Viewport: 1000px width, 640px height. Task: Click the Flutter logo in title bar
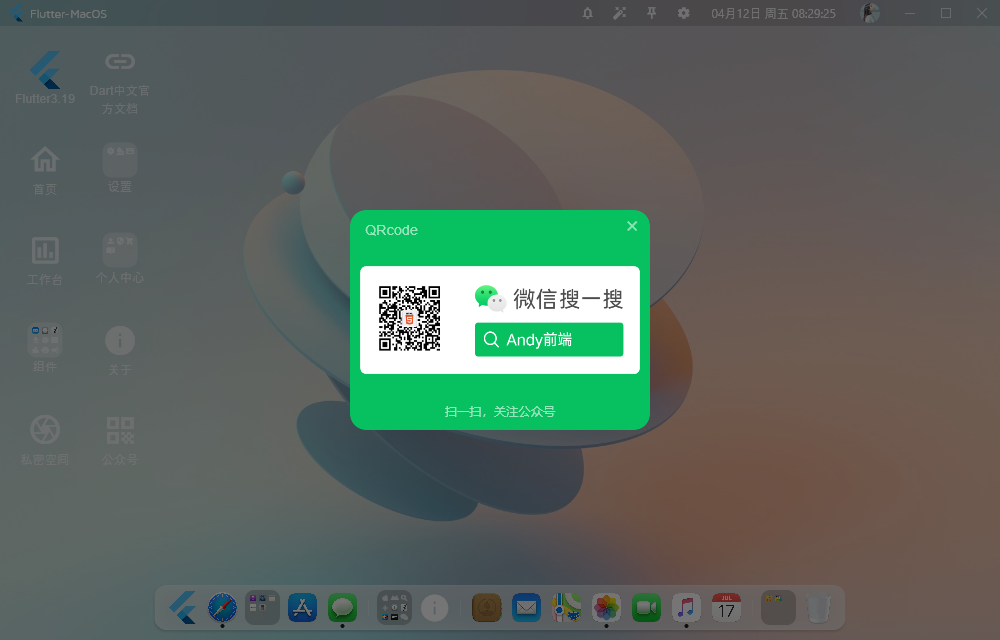17,13
